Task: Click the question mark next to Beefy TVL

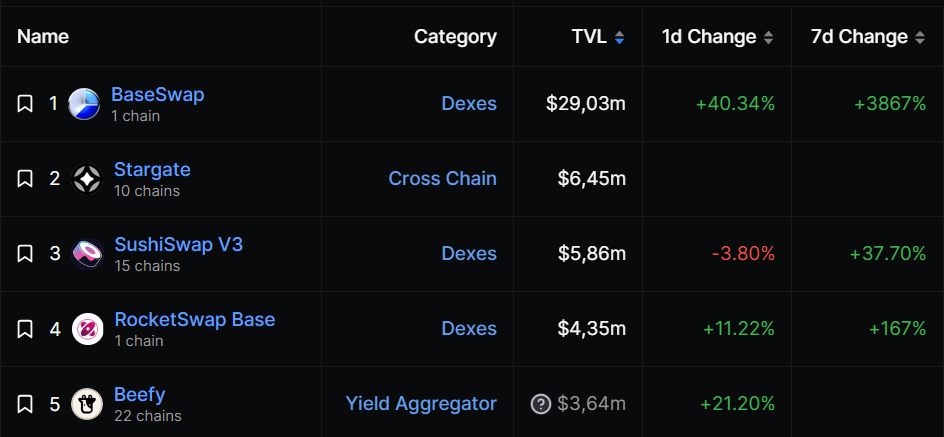Action: tap(541, 403)
